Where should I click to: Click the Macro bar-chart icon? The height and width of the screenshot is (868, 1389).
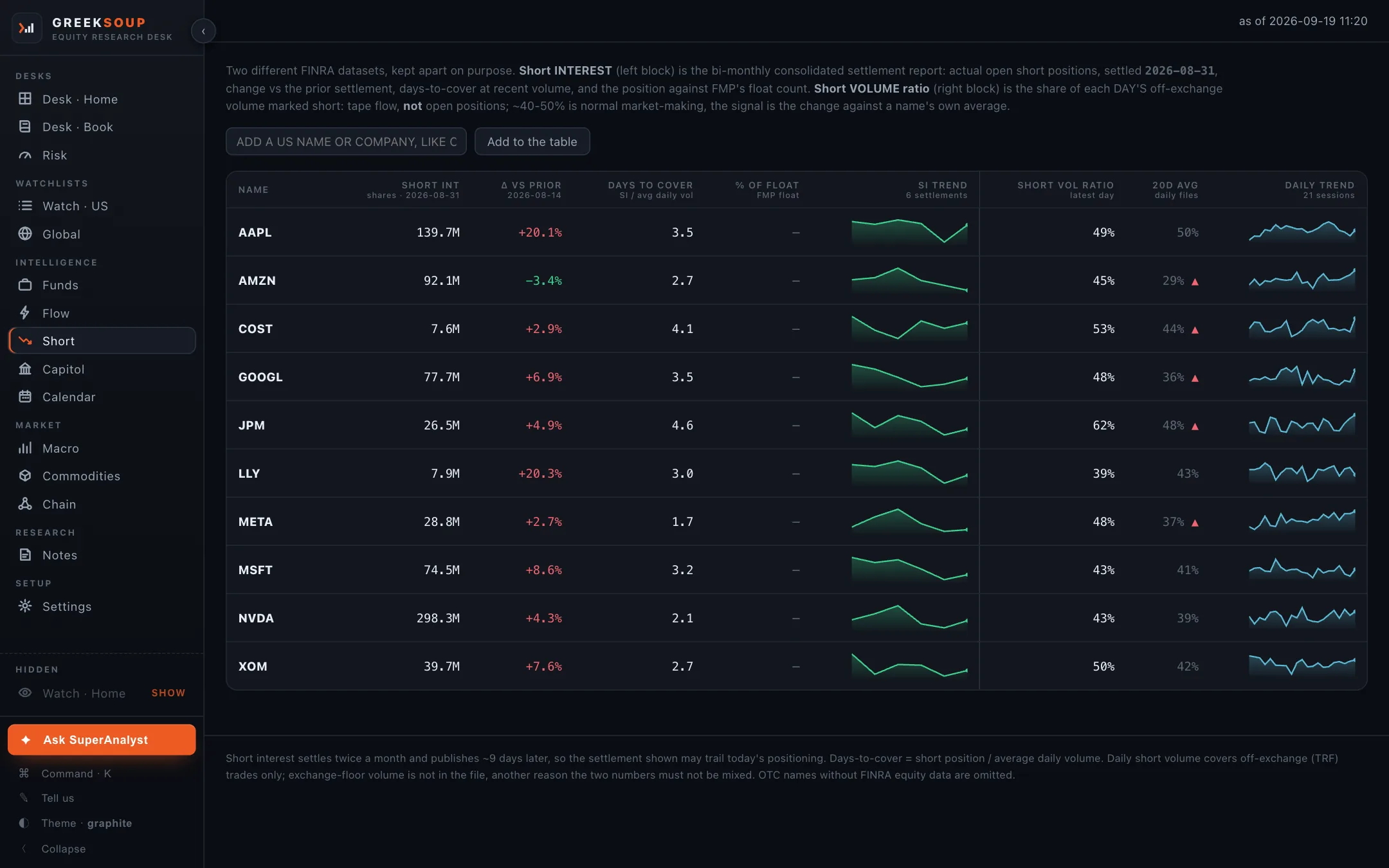[25, 448]
